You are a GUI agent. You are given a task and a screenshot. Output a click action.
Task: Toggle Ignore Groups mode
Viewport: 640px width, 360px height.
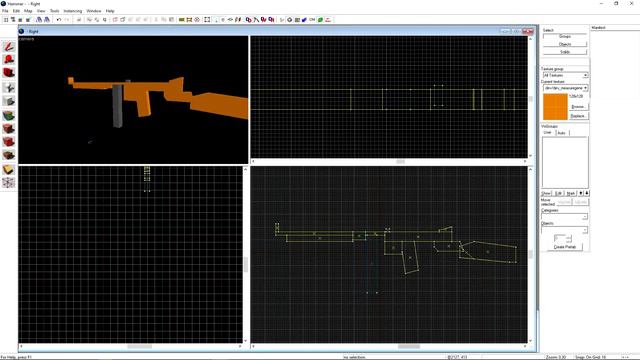point(105,20)
